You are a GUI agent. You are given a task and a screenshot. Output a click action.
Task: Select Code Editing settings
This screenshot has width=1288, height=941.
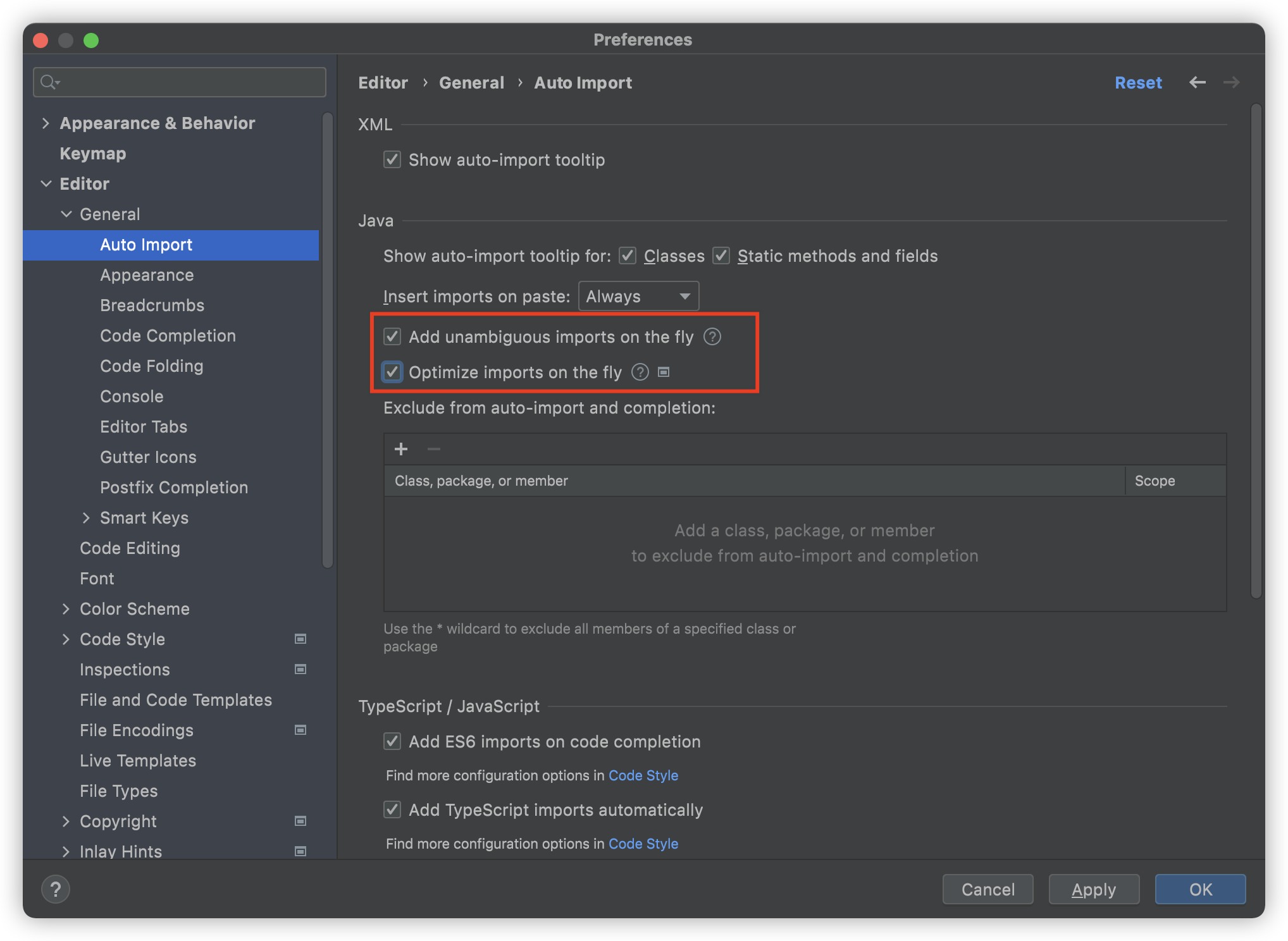pos(130,548)
